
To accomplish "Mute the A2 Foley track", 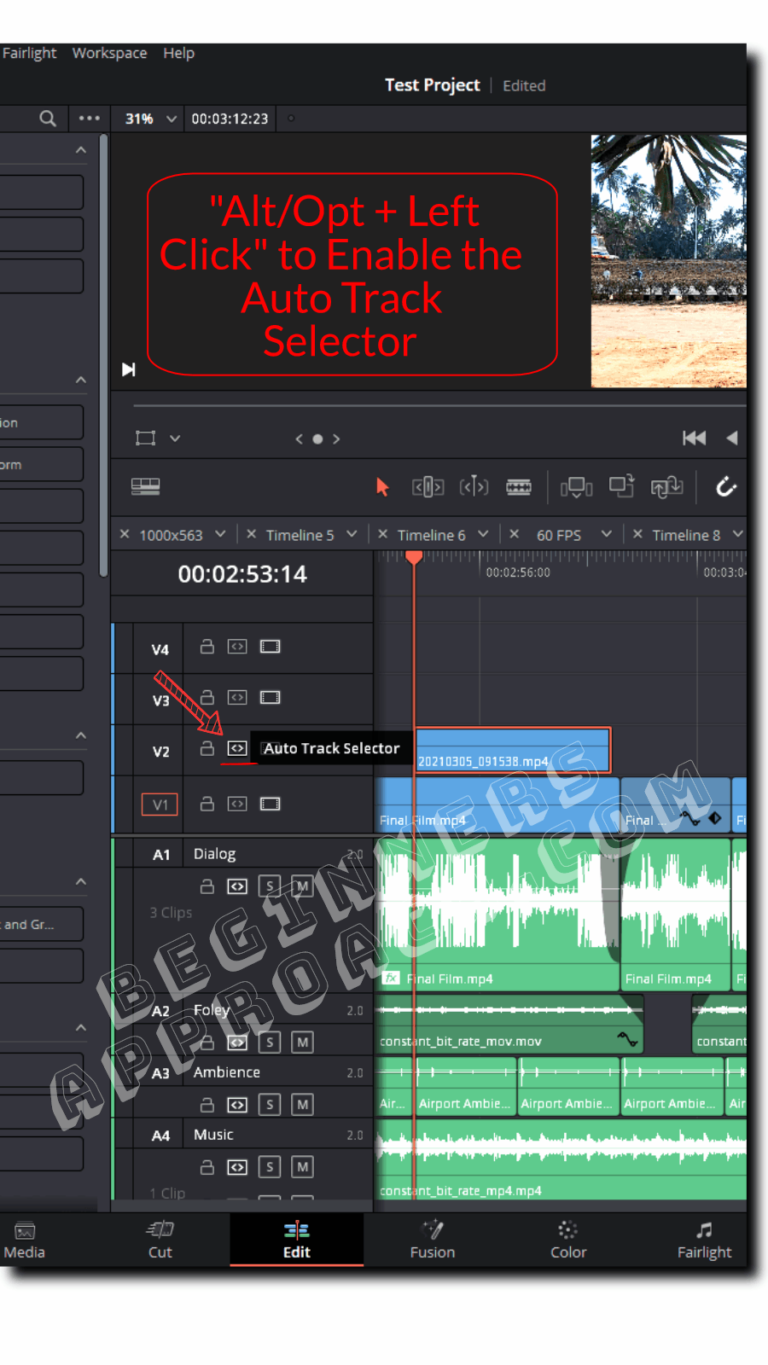I will click(302, 1042).
